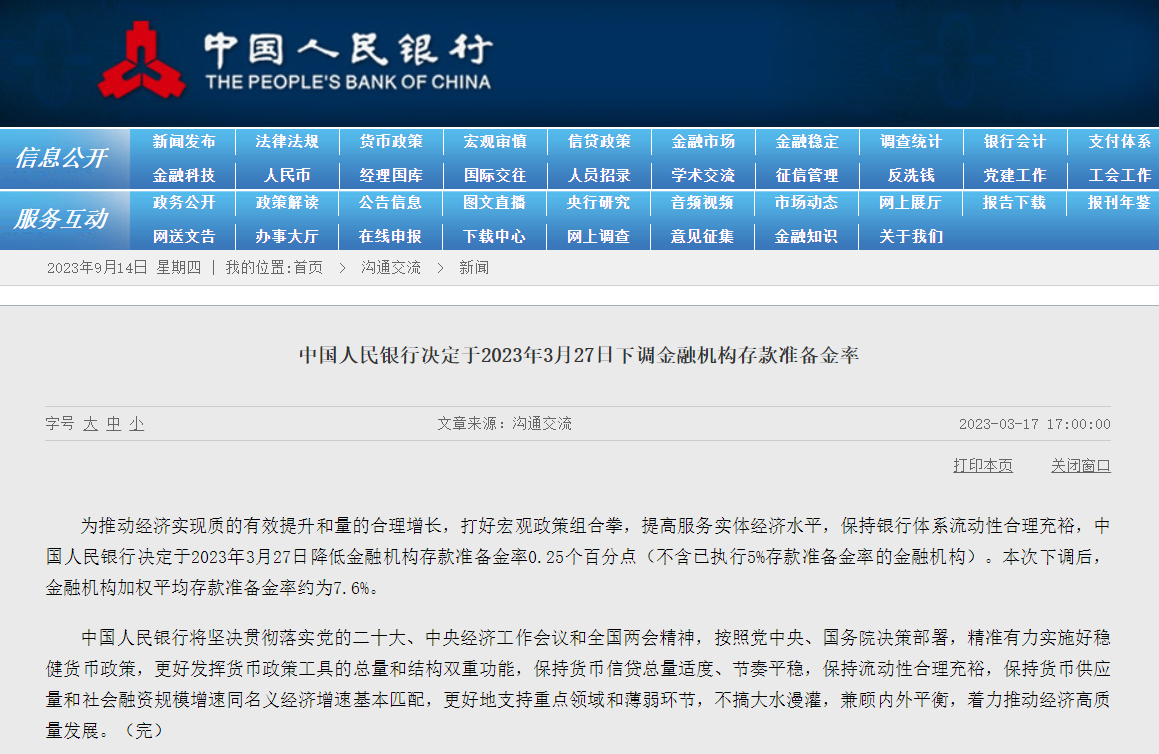1159x754 pixels.
Task: Open 学术交流 menu item
Action: (704, 175)
